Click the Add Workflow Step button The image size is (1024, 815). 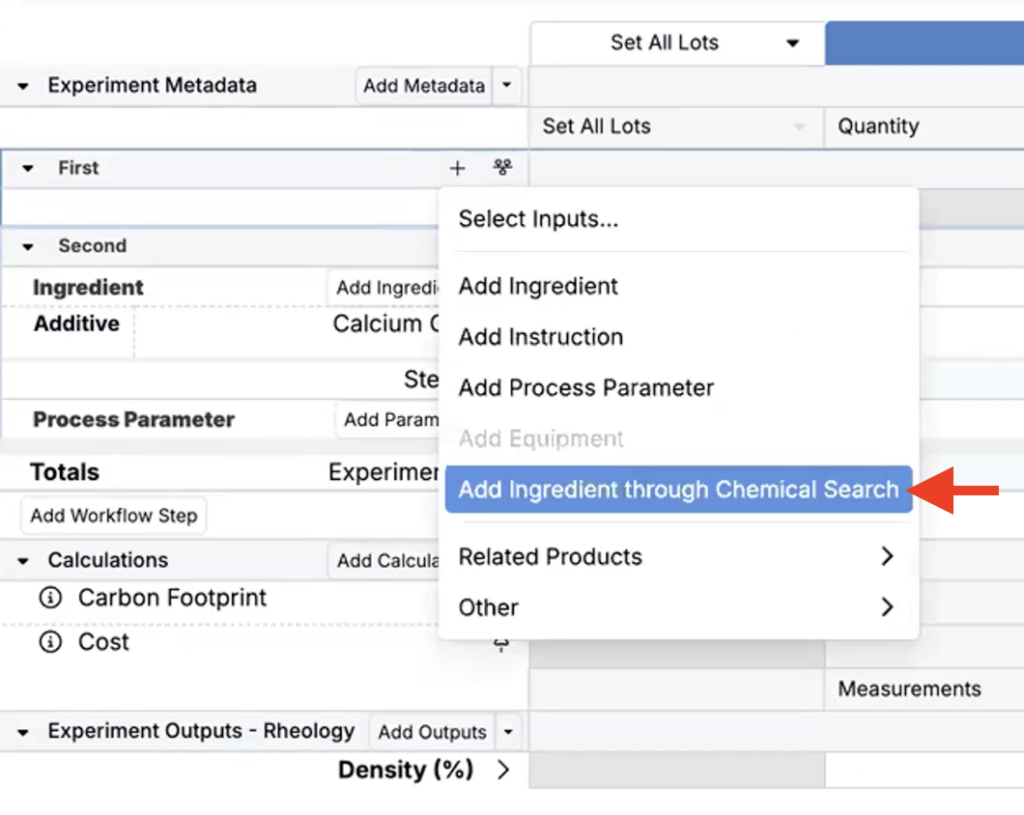coord(113,516)
